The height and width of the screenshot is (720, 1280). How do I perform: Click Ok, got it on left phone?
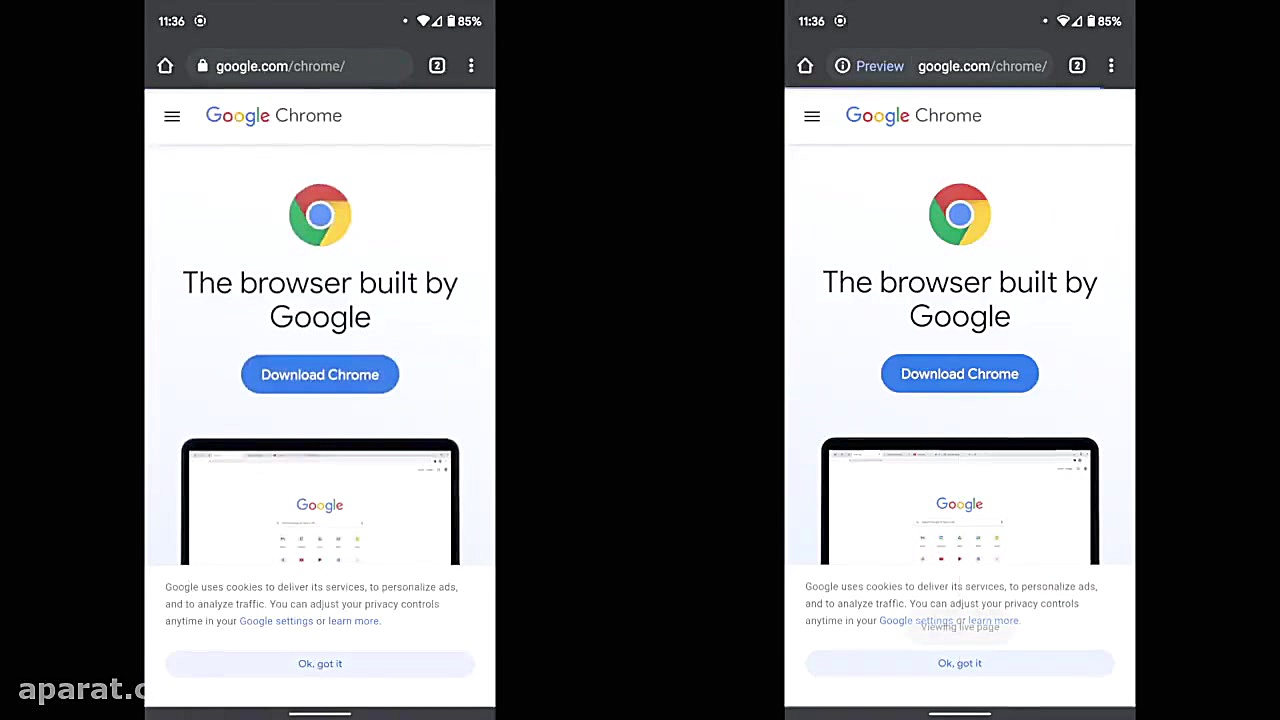pos(320,664)
